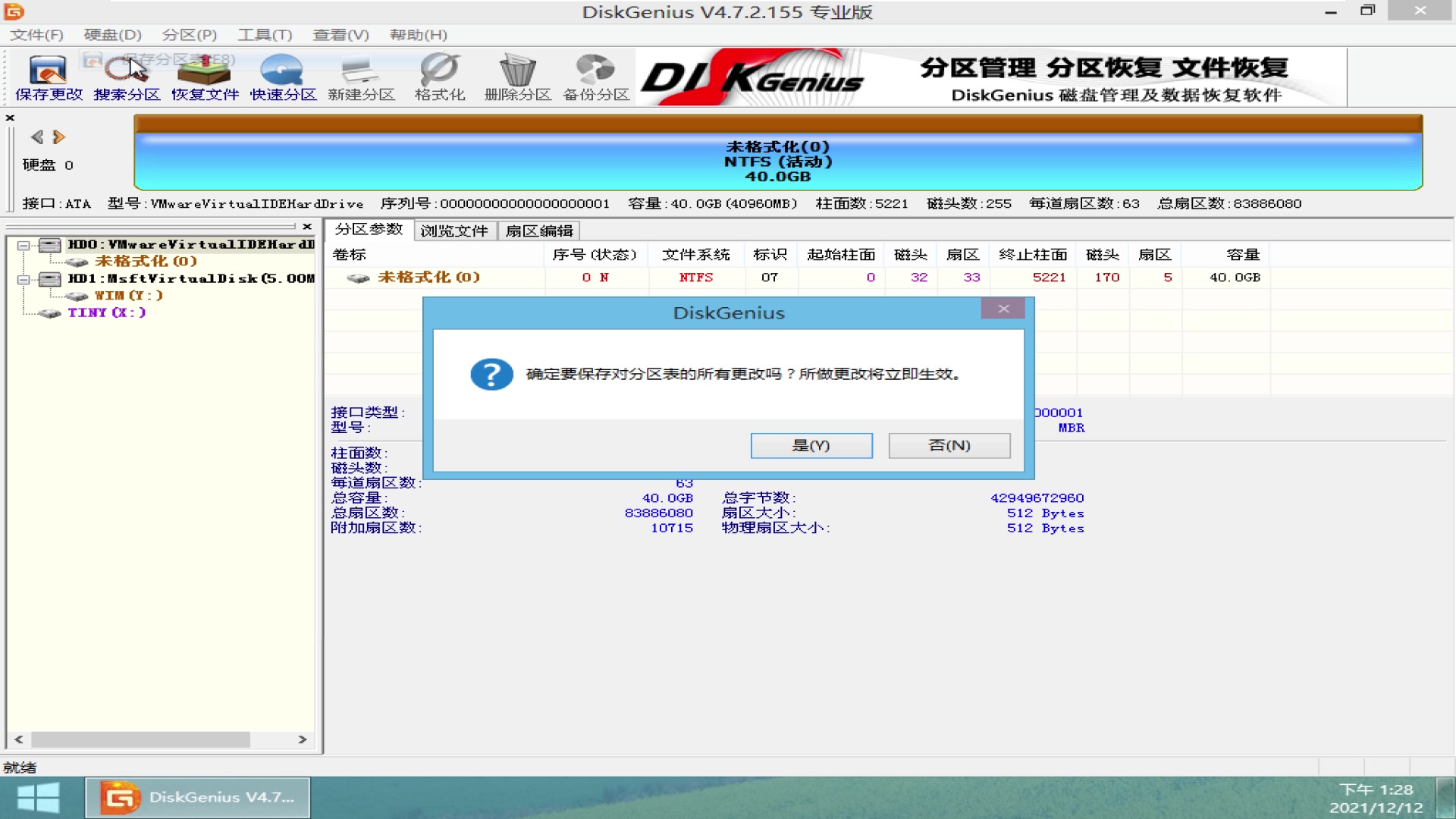Close the DiskGenius confirmation dialog
Screen dimensions: 1456x819
(x=1003, y=309)
